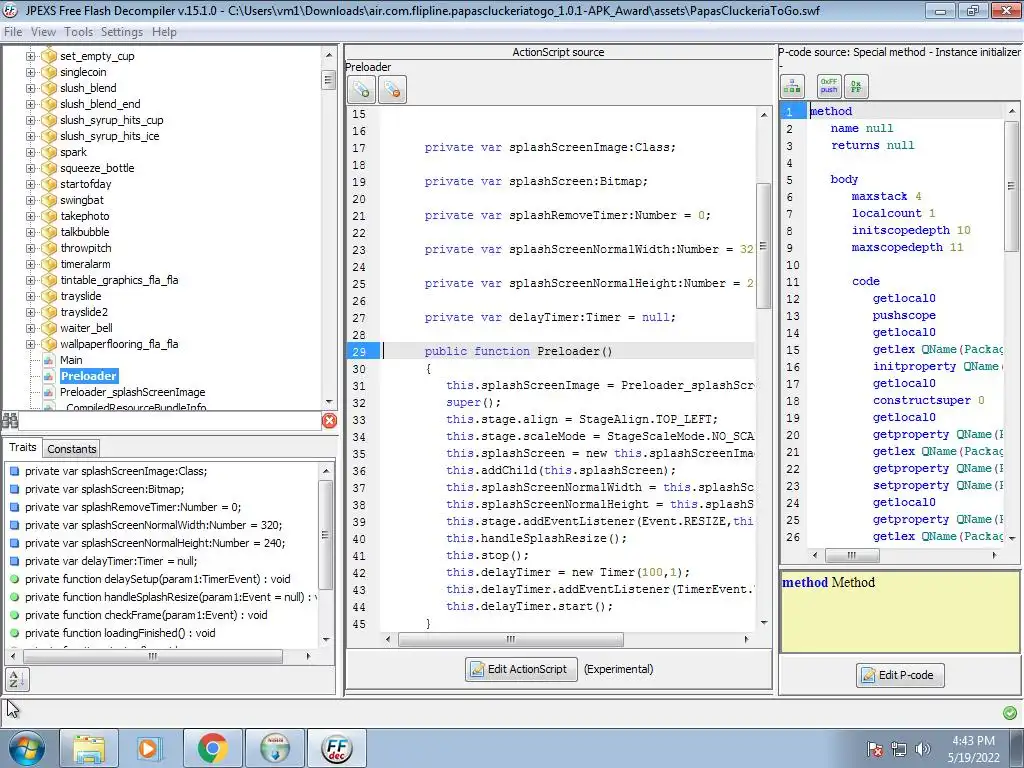
Task: Click the binoculars search icon
Action: 10,421
